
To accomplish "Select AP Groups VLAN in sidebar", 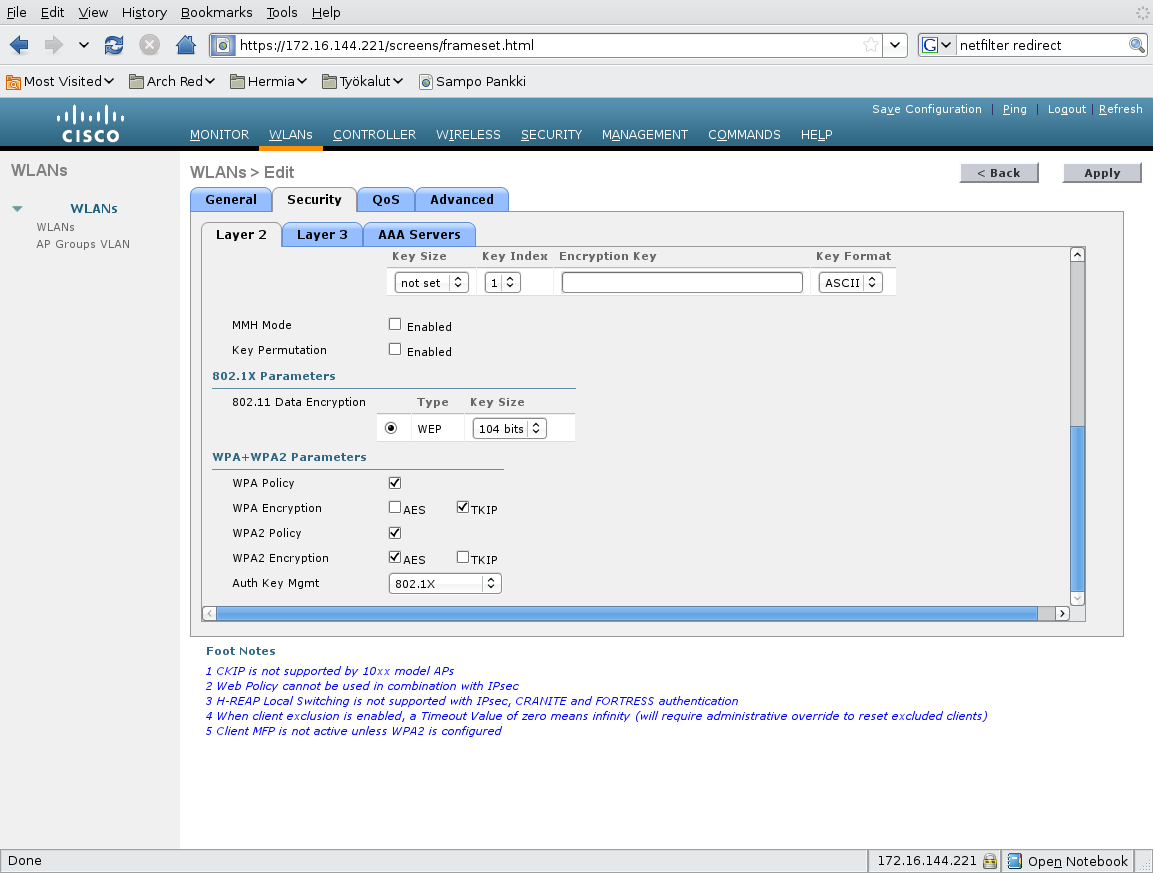I will (83, 244).
